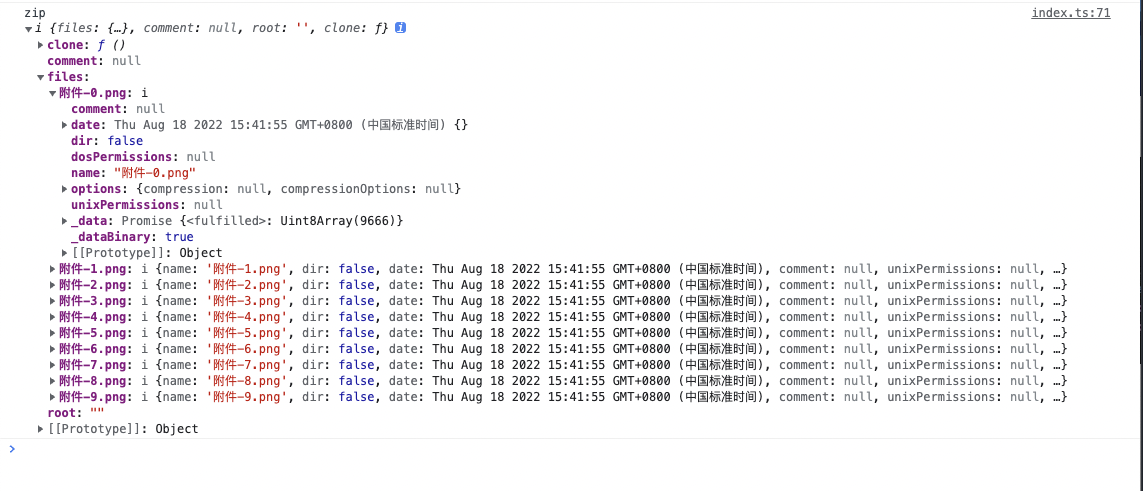Collapse the 附件-0.png entry

point(52,93)
